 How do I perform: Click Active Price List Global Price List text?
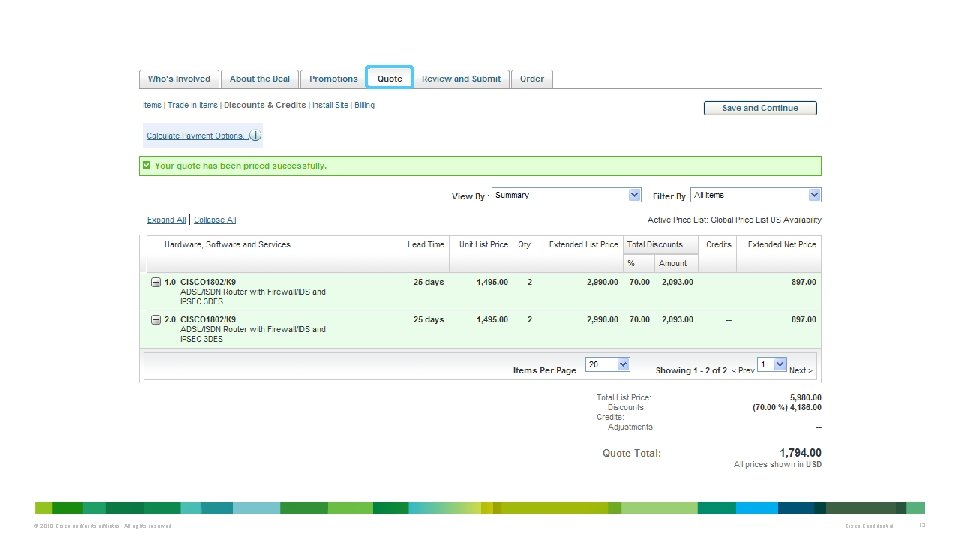[735, 220]
